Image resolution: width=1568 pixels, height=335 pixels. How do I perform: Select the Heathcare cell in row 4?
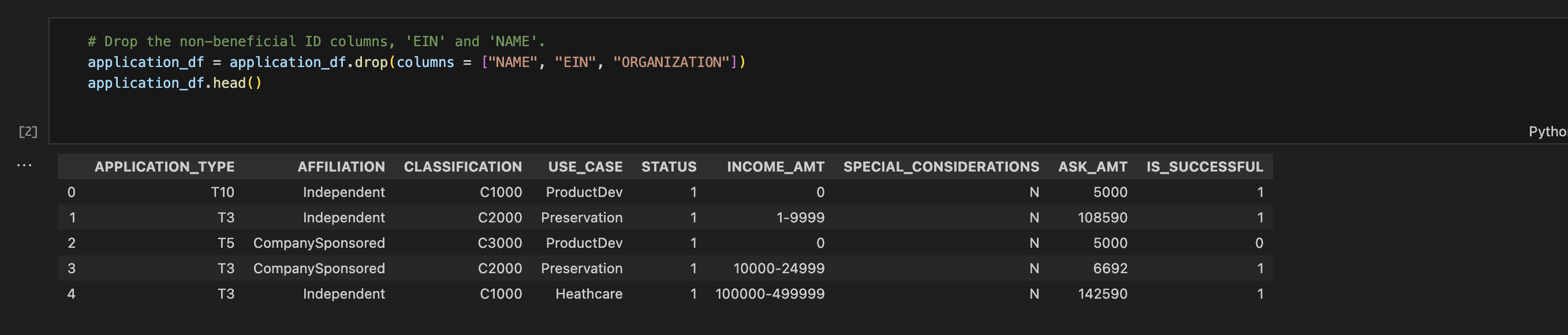pos(589,293)
